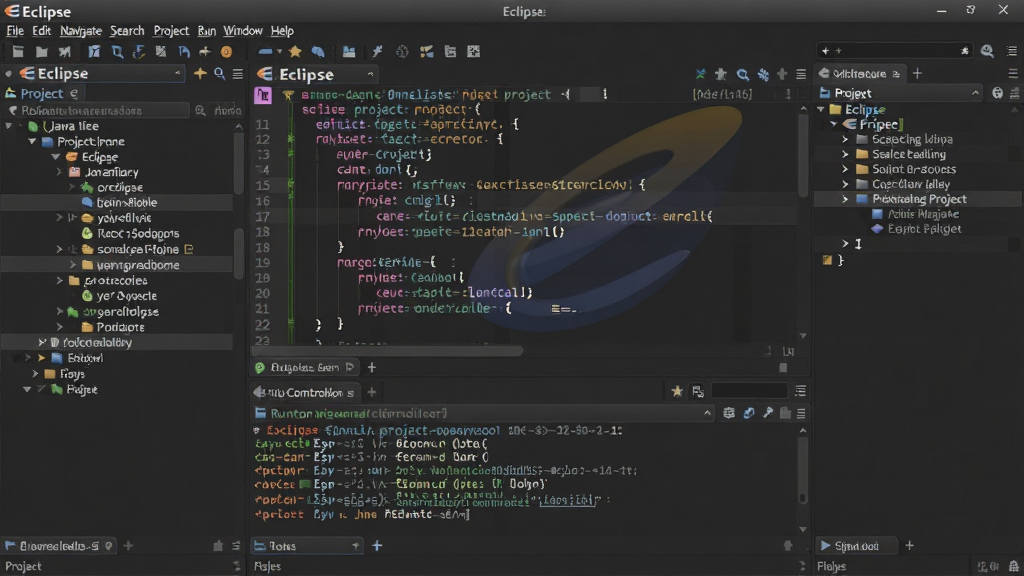Collapse the 'Project Irane' tree node
Viewport: 1024px width, 576px height.
point(32,141)
